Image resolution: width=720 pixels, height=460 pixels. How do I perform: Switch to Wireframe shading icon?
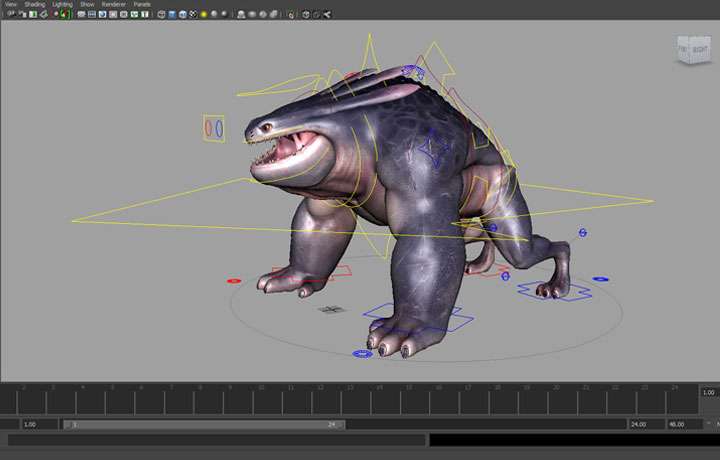[x=161, y=14]
